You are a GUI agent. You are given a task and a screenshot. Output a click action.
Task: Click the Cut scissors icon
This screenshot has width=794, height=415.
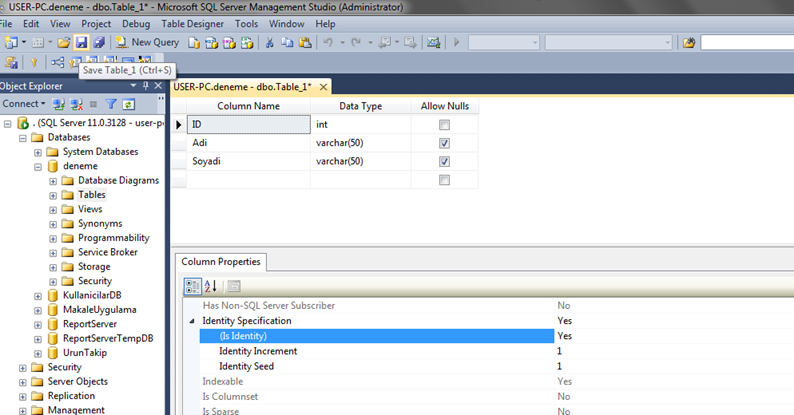269,43
